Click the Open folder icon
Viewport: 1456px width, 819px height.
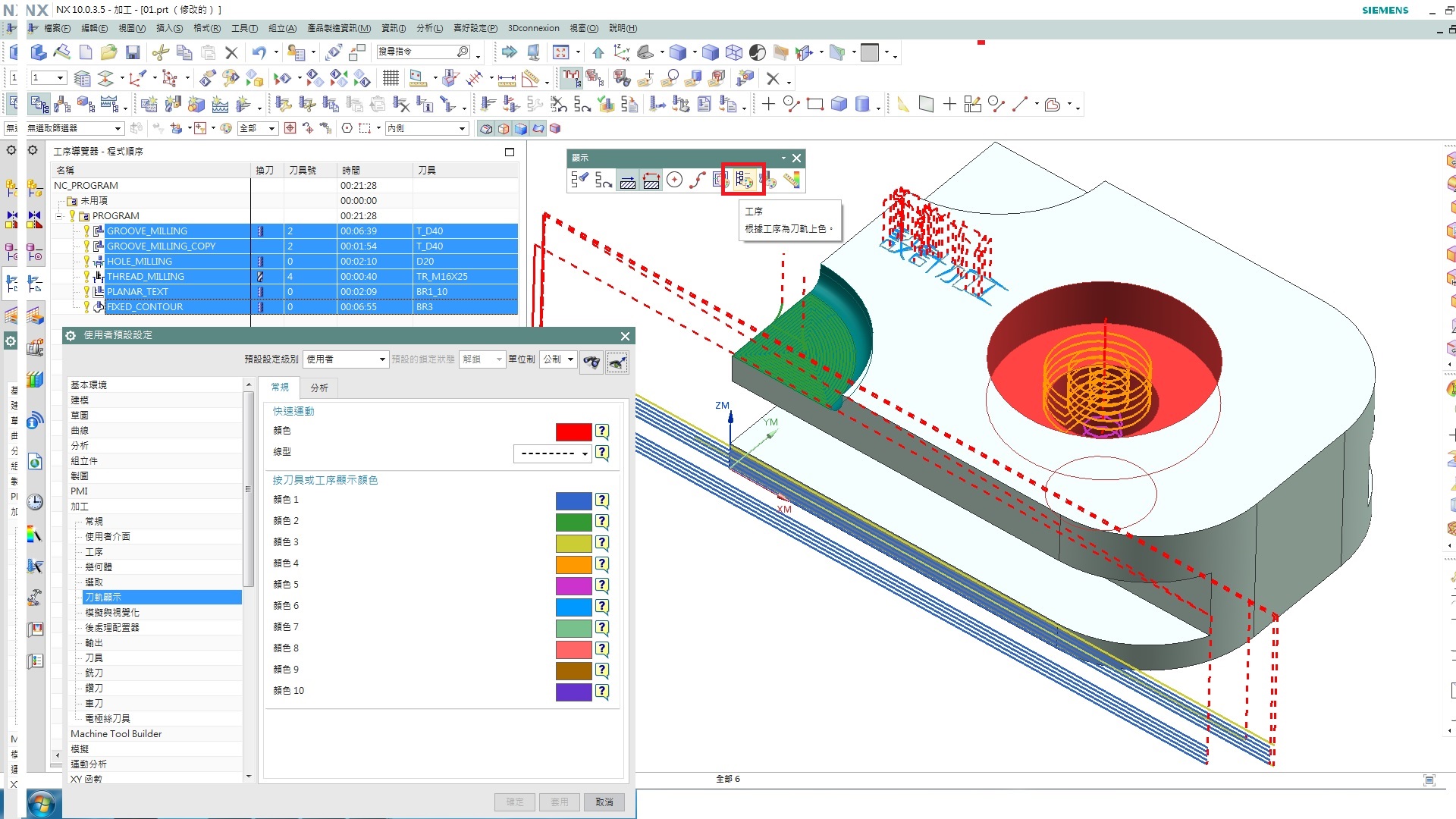click(x=108, y=52)
